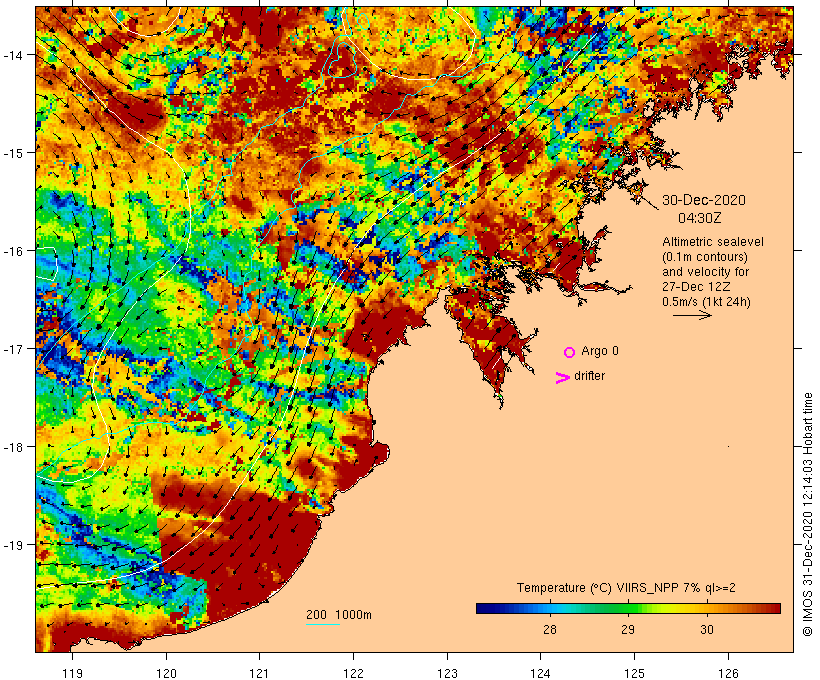820x680 pixels.
Task: Click the '30' color bar tick label
Action: pyautogui.click(x=707, y=629)
